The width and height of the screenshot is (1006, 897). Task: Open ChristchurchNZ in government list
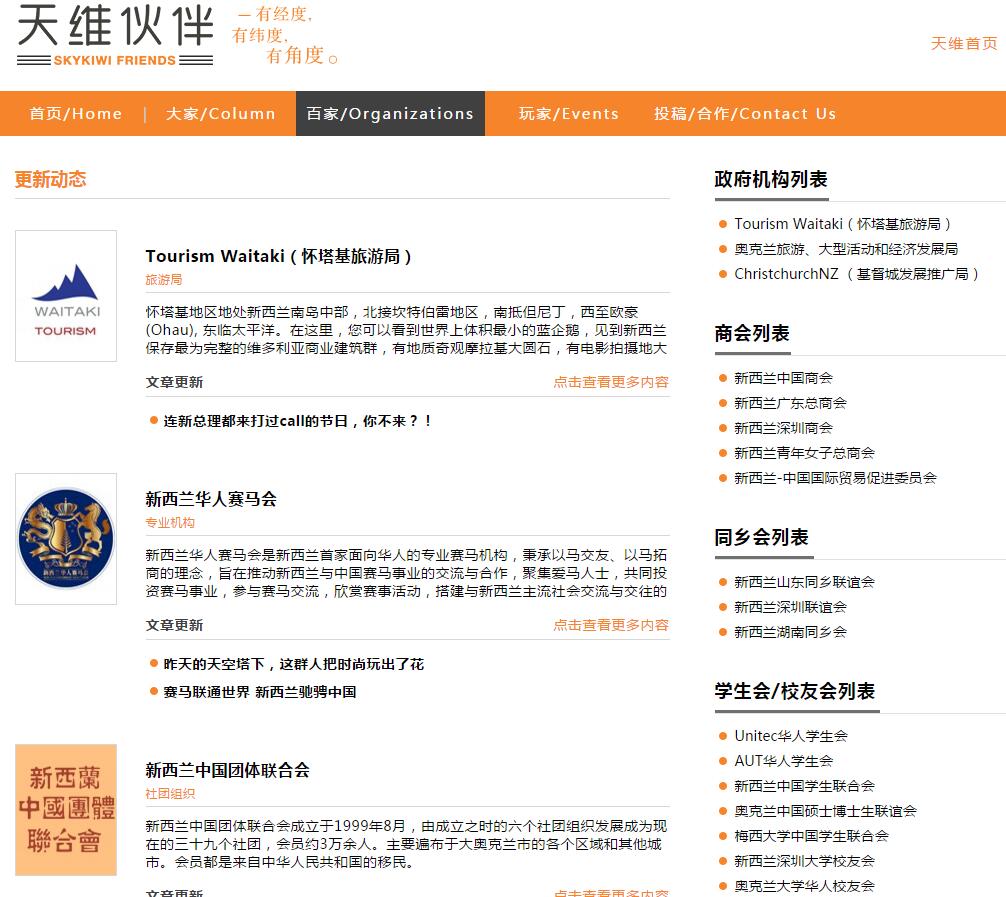pyautogui.click(x=856, y=274)
